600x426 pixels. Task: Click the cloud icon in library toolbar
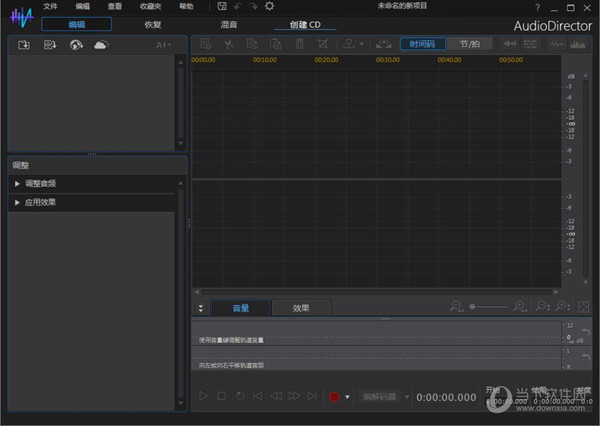pyautogui.click(x=101, y=45)
